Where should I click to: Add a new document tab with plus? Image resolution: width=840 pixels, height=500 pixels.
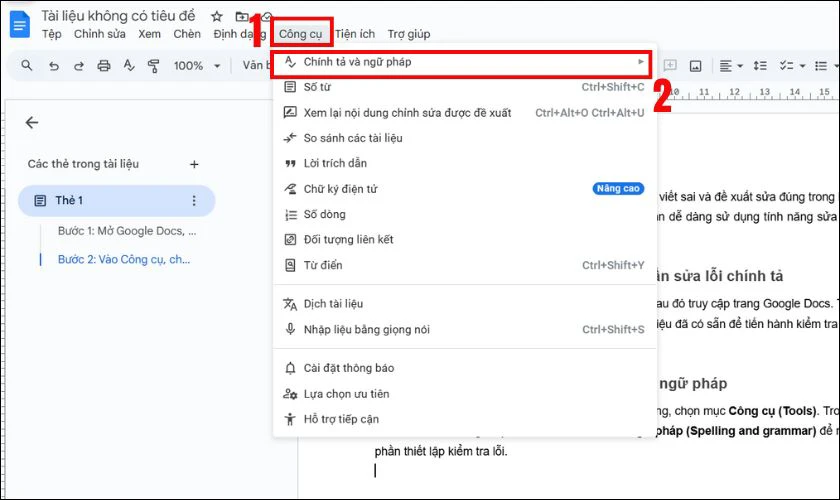pos(194,165)
